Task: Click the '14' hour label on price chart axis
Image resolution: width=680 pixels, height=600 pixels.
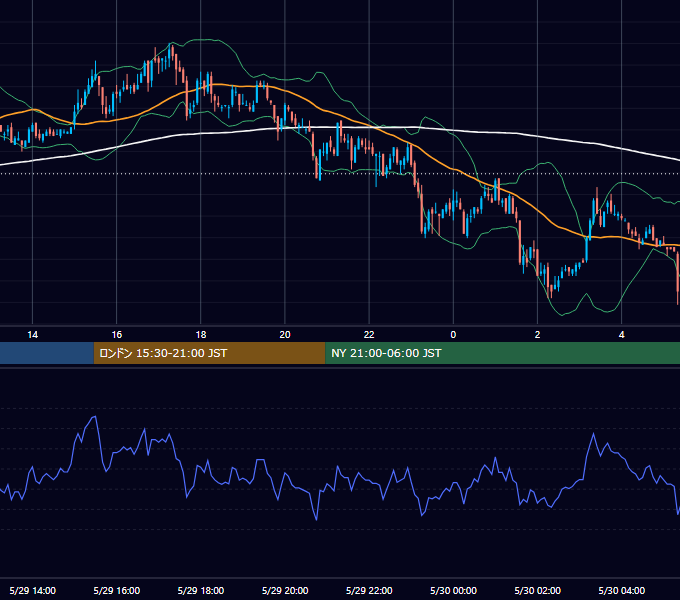Action: (x=33, y=335)
